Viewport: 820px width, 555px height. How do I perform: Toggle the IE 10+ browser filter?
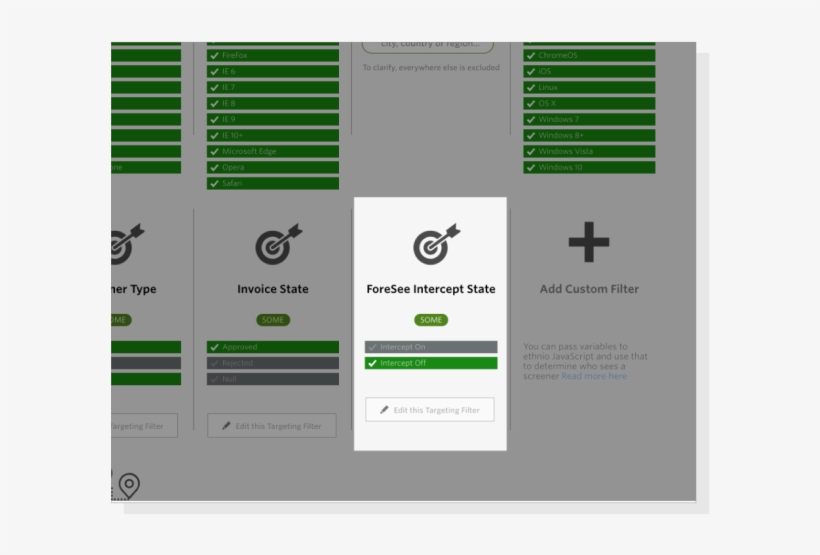point(272,135)
